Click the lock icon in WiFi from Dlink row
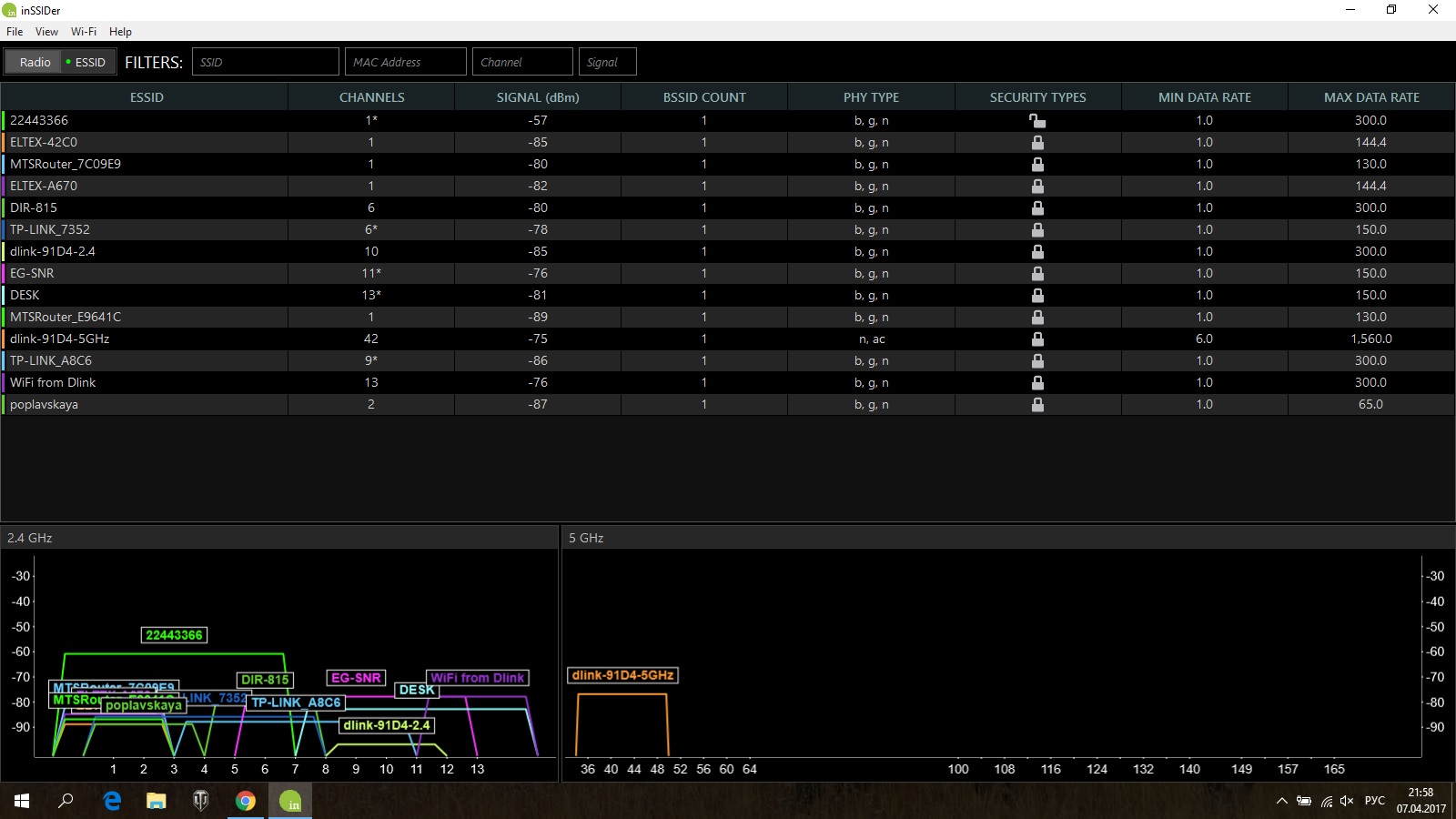 [x=1037, y=382]
